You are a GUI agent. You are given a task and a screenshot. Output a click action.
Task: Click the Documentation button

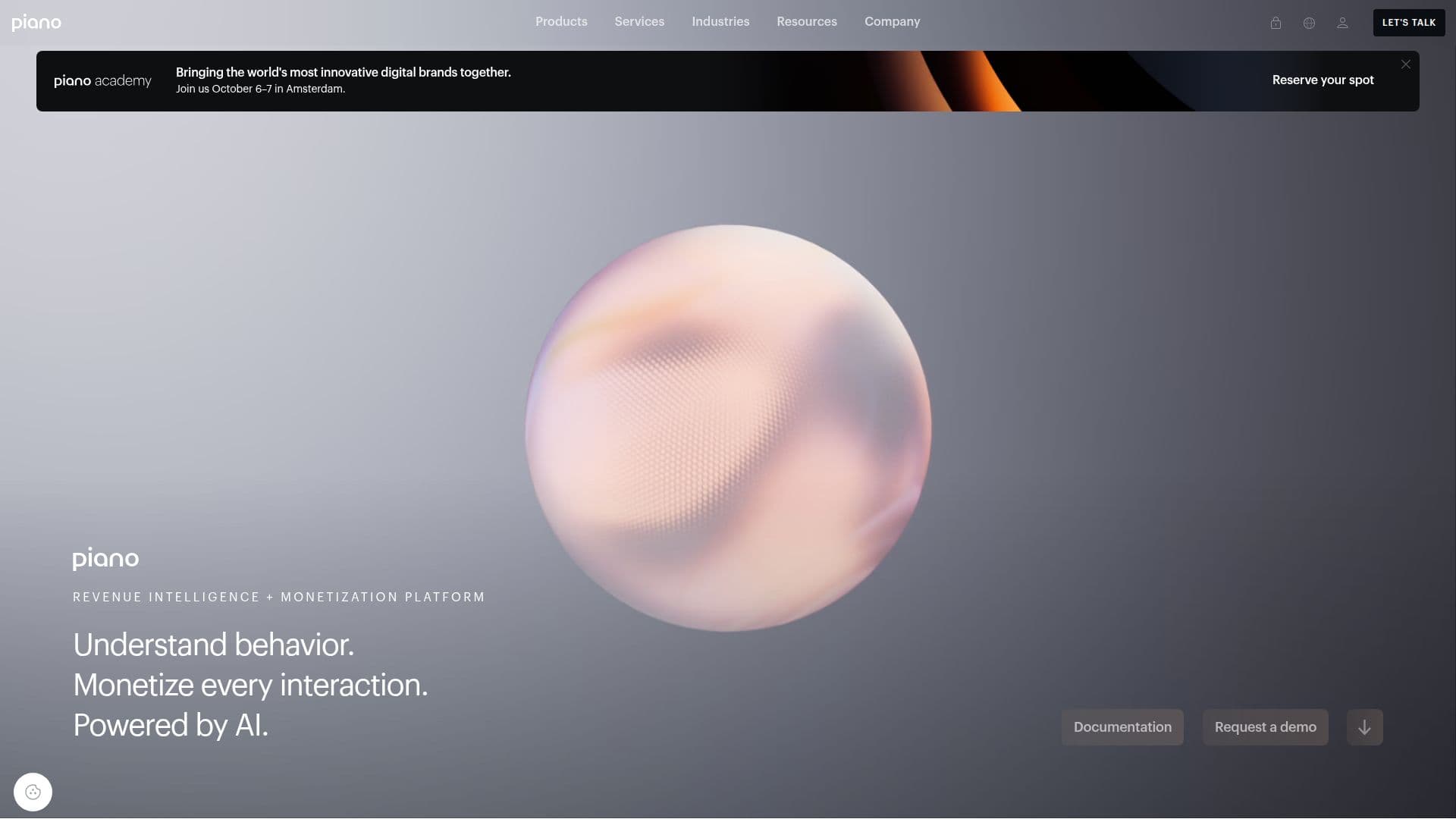(1122, 727)
